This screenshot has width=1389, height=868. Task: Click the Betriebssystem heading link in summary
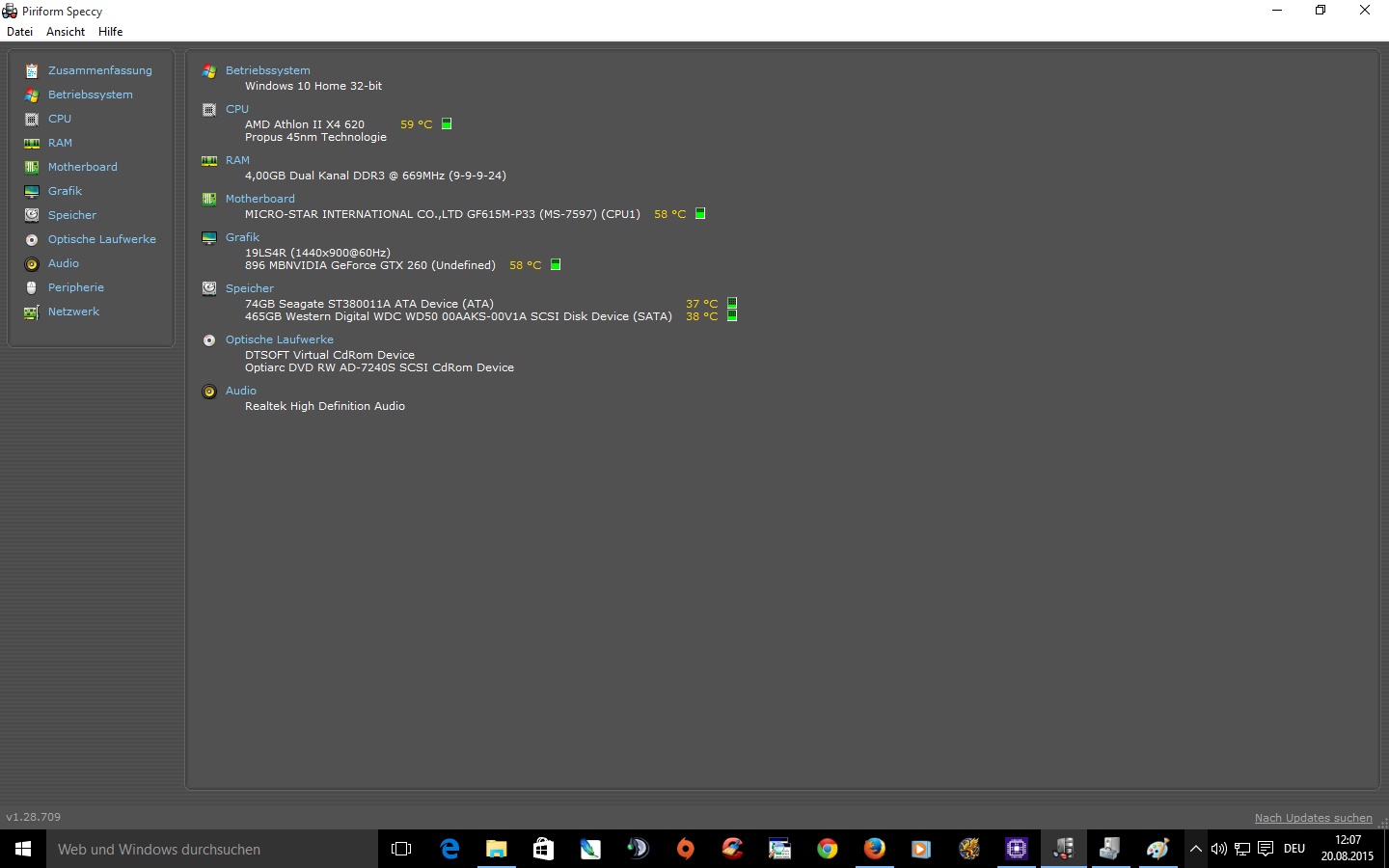[268, 70]
